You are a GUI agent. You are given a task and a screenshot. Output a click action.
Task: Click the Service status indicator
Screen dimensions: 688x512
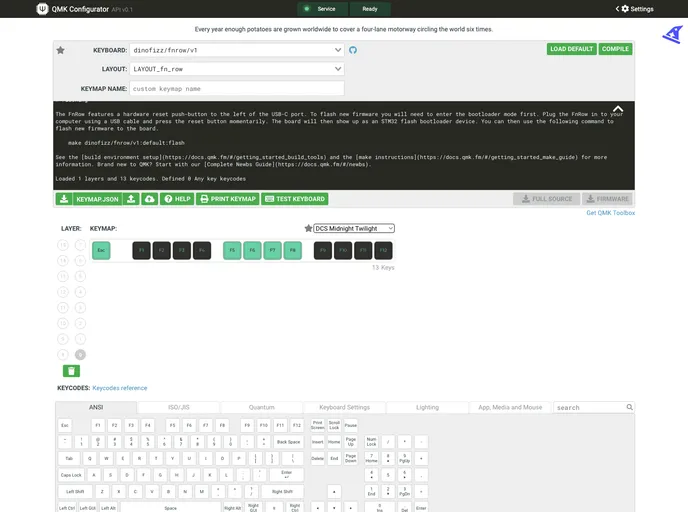coord(322,9)
